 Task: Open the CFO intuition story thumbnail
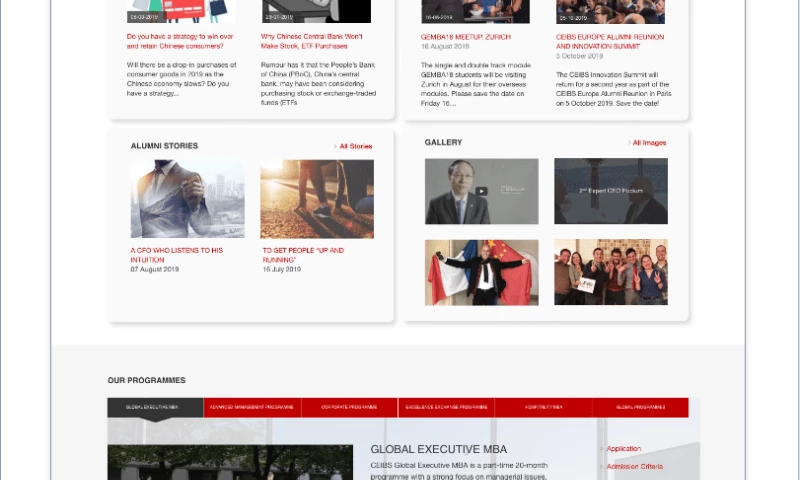(x=187, y=199)
